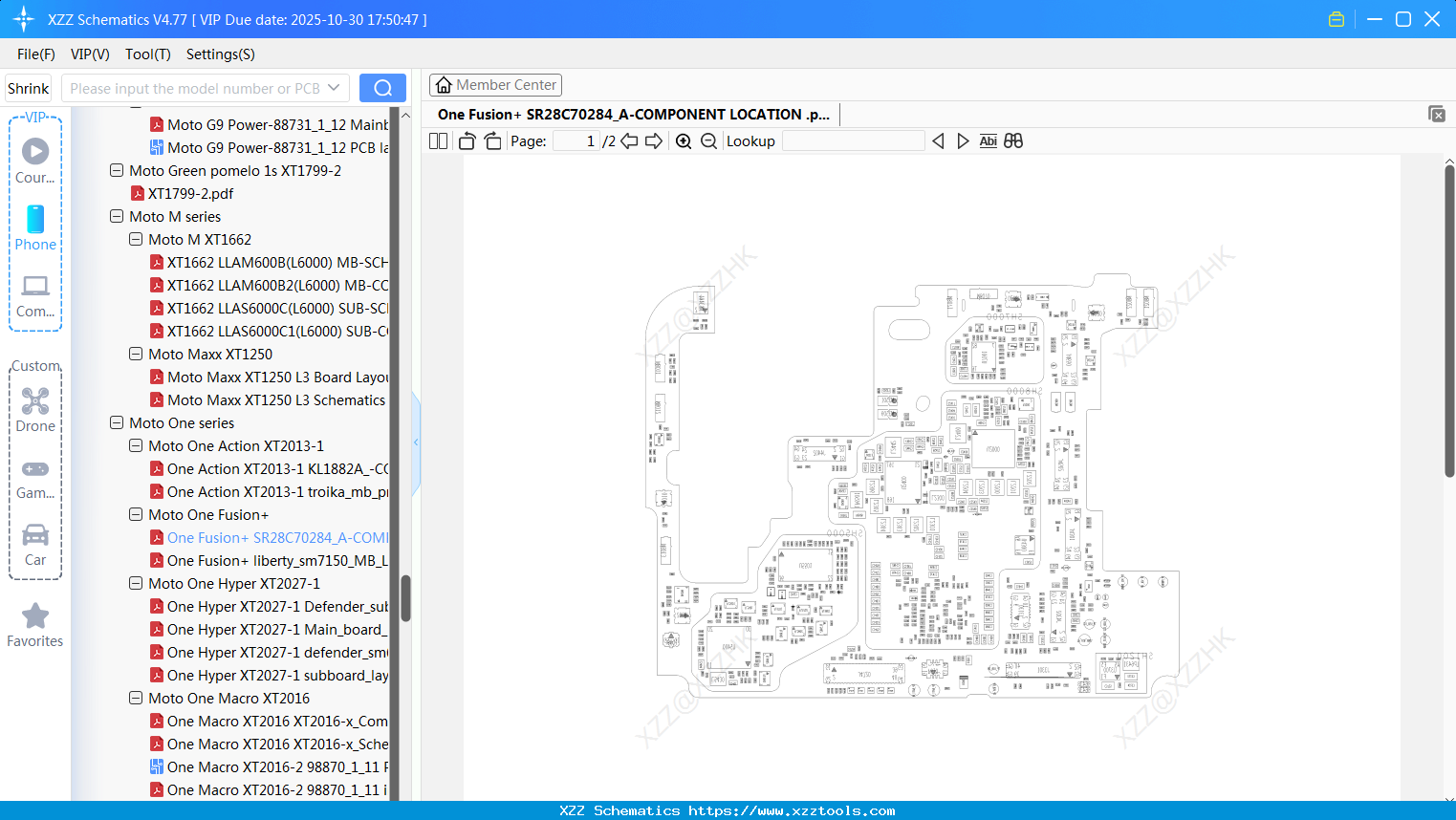Open the Abi text selection tool
Screen dimensions: 1456x820
(988, 140)
